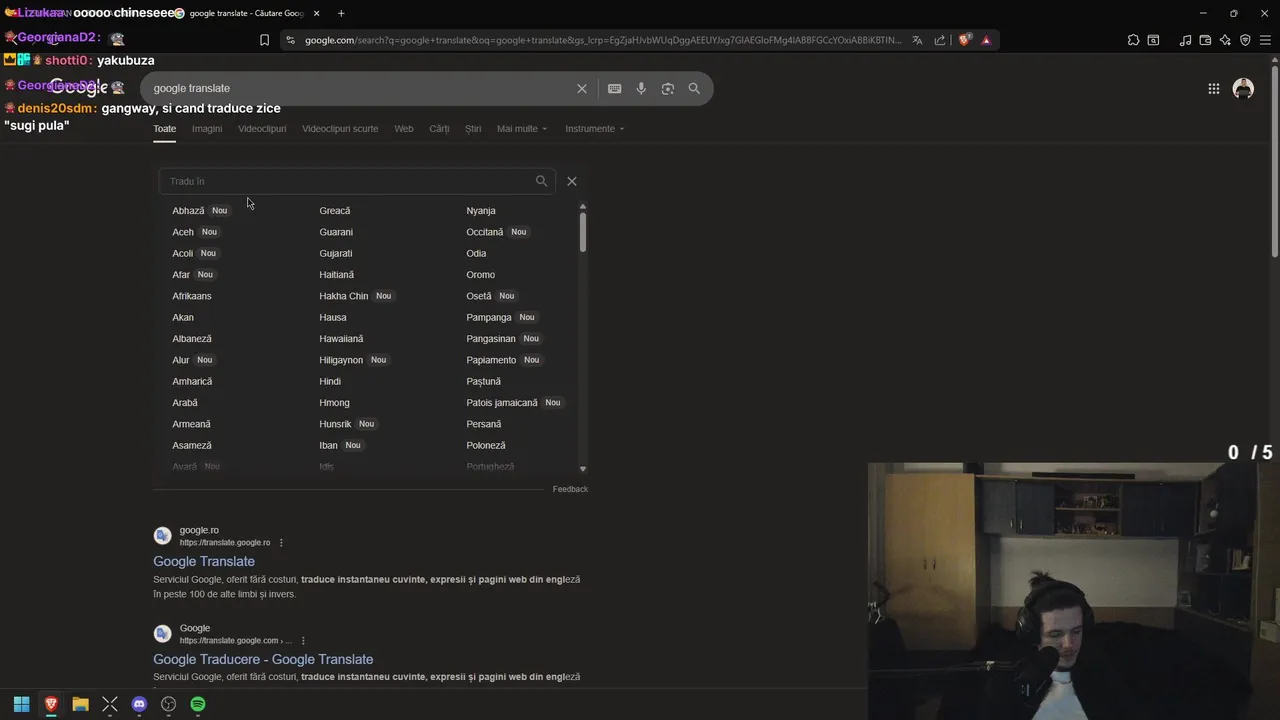Switch to the Videoclipuri tab

click(x=262, y=129)
